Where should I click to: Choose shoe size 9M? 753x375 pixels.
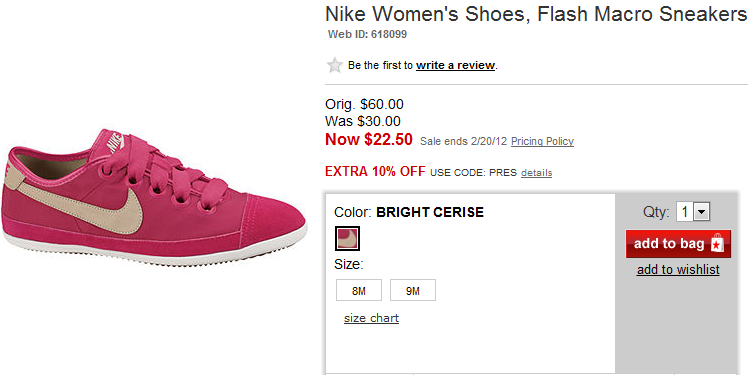coord(413,290)
